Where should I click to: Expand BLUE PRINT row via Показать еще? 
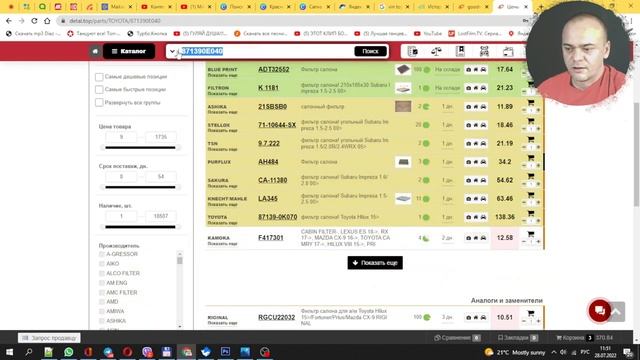222,76
